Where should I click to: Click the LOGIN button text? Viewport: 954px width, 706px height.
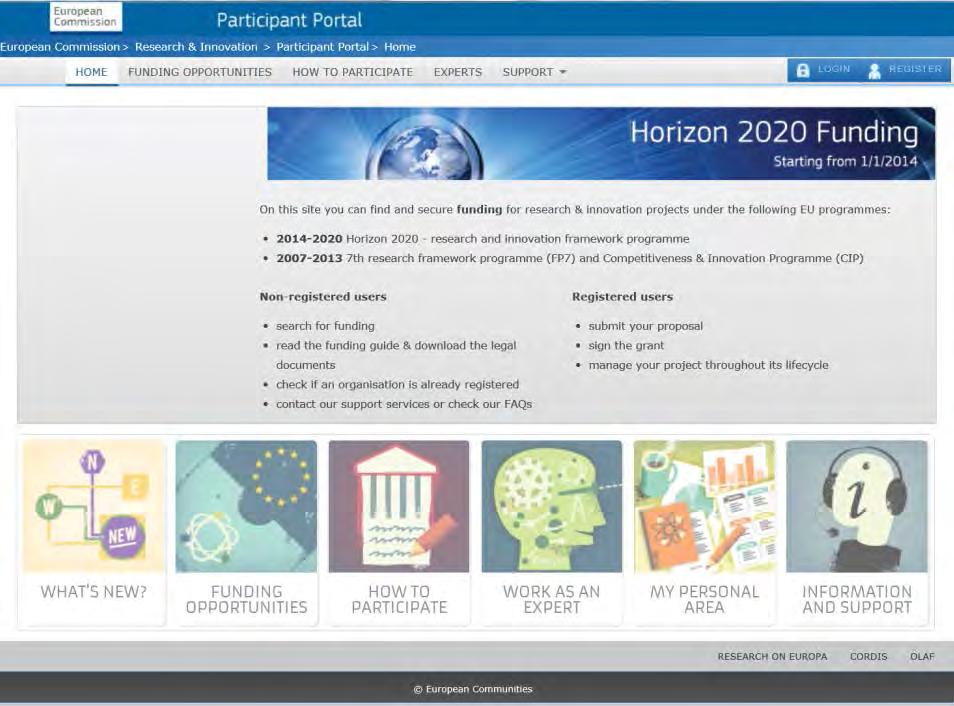(x=834, y=69)
